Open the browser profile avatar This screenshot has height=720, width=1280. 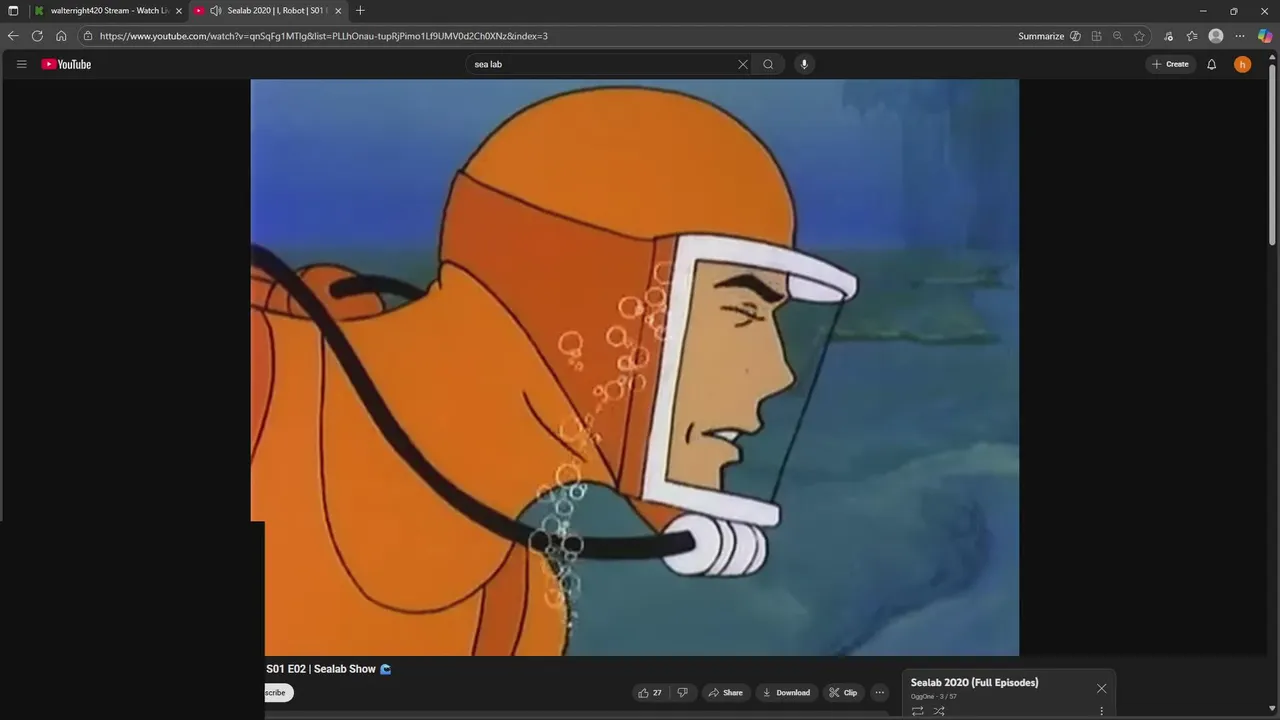point(1216,36)
